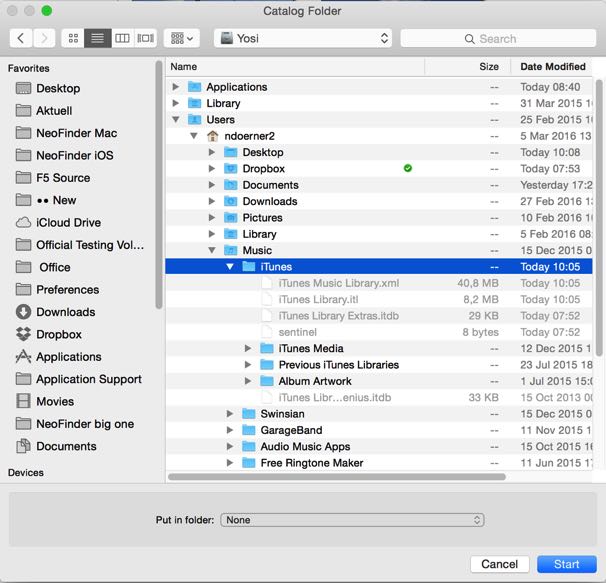Image resolution: width=606 pixels, height=583 pixels.
Task: Collapse the Music folder
Action: [x=212, y=250]
